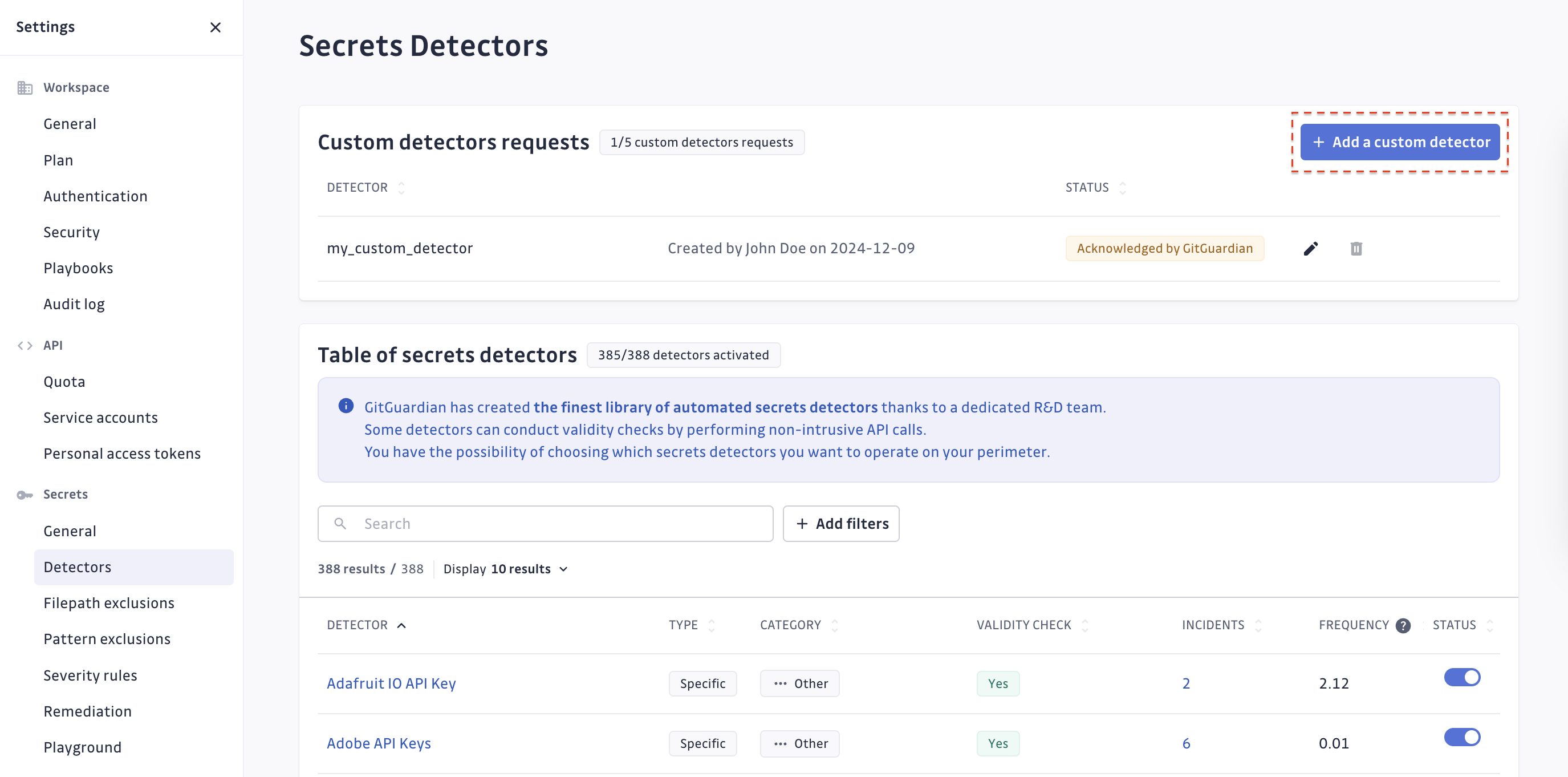This screenshot has width=1568, height=777.
Task: Click the 385/388 detectors activated badge
Action: pos(683,355)
